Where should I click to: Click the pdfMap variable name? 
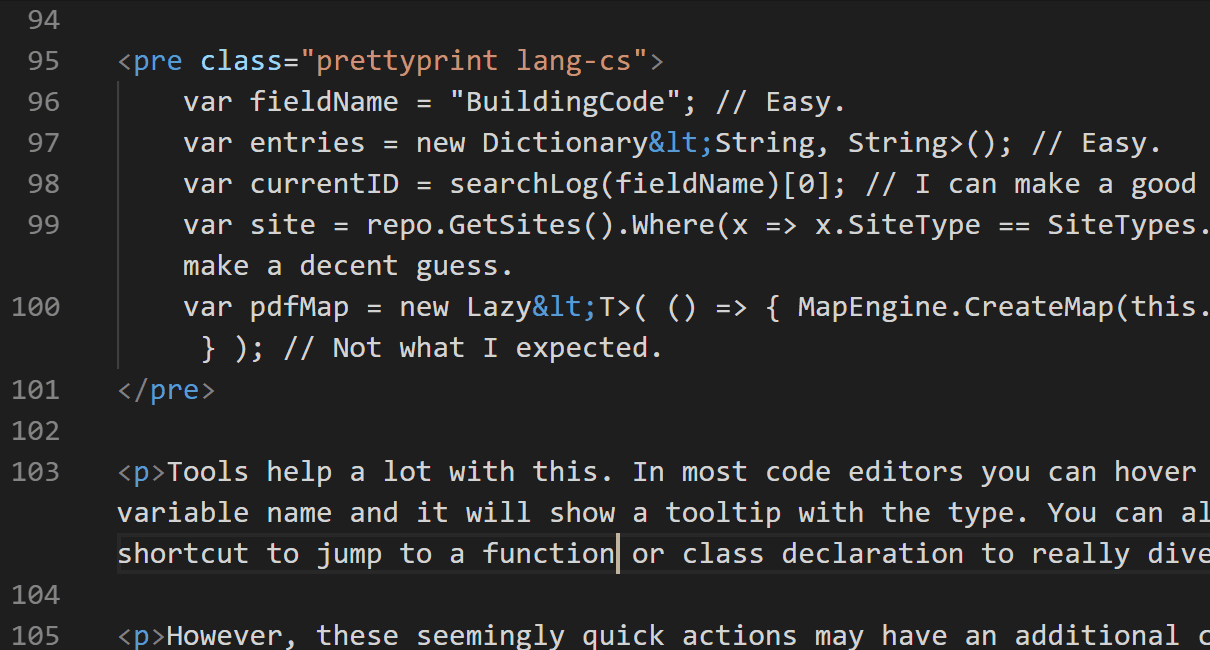[x=300, y=307]
